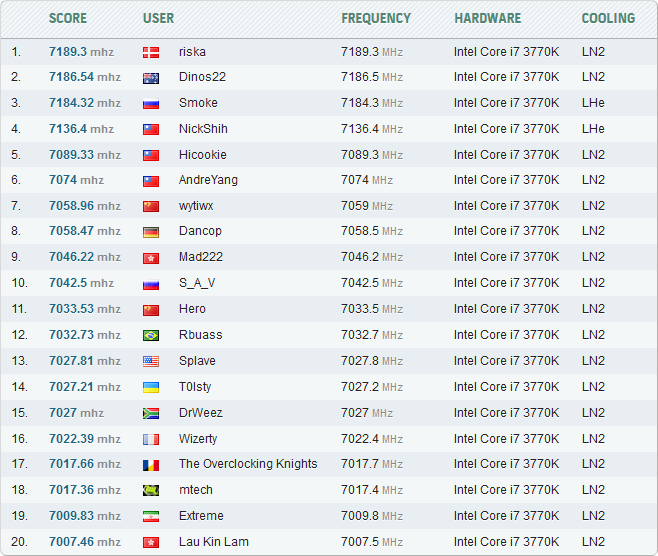Click LHe cooling in NickShih's row
This screenshot has width=658, height=556.
(593, 129)
